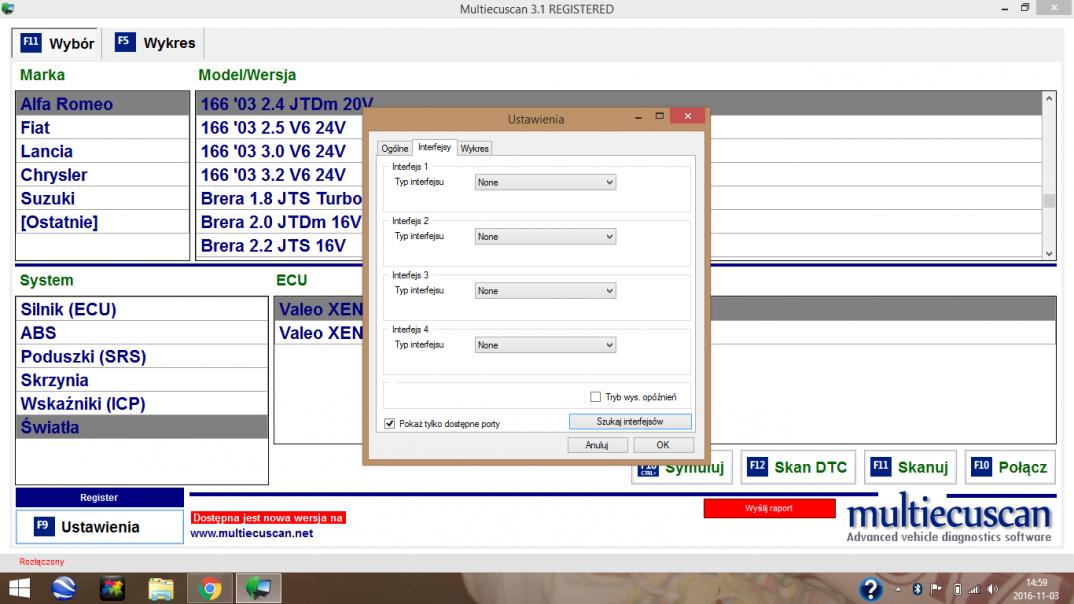Uncheck Pokaż tylko dostępne porty
This screenshot has width=1074, height=604.
point(390,423)
